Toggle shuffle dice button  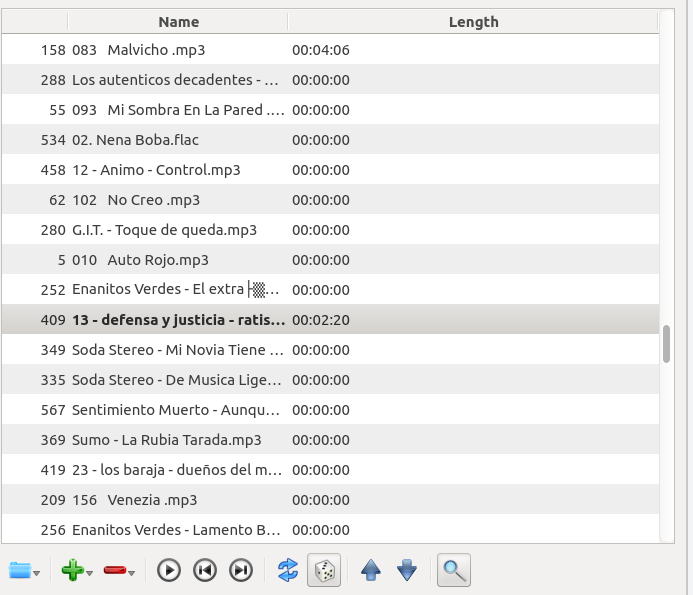pos(324,570)
